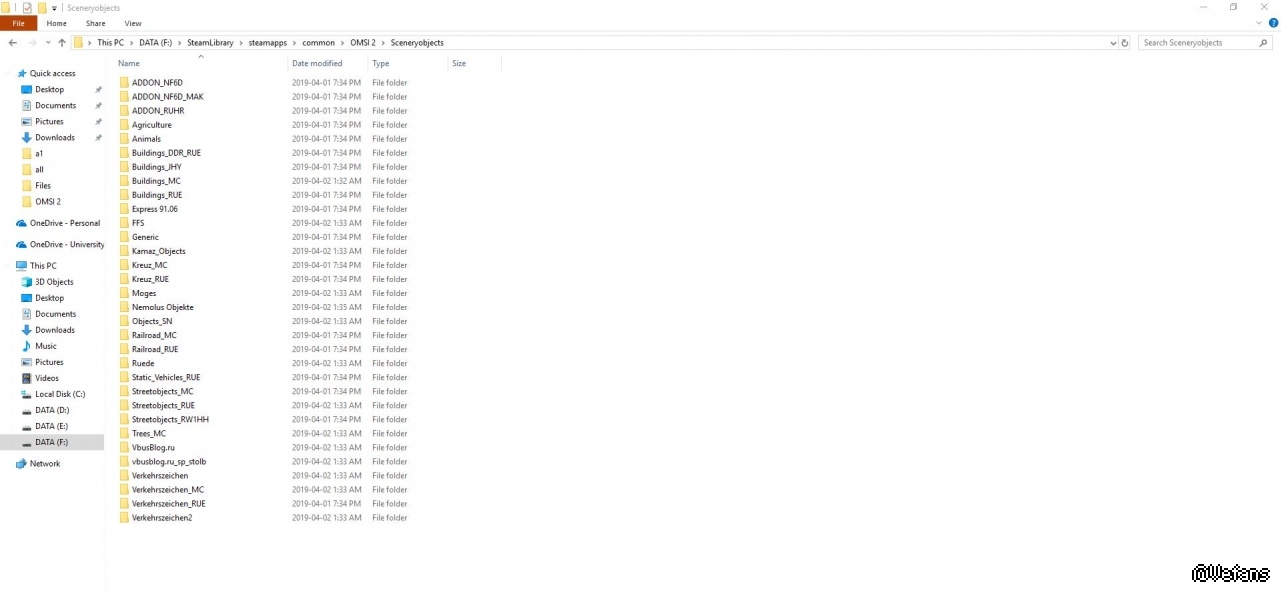Select DATA (D:) drive in sidebar
Image resolution: width=1281 pixels, height=594 pixels.
(x=51, y=410)
